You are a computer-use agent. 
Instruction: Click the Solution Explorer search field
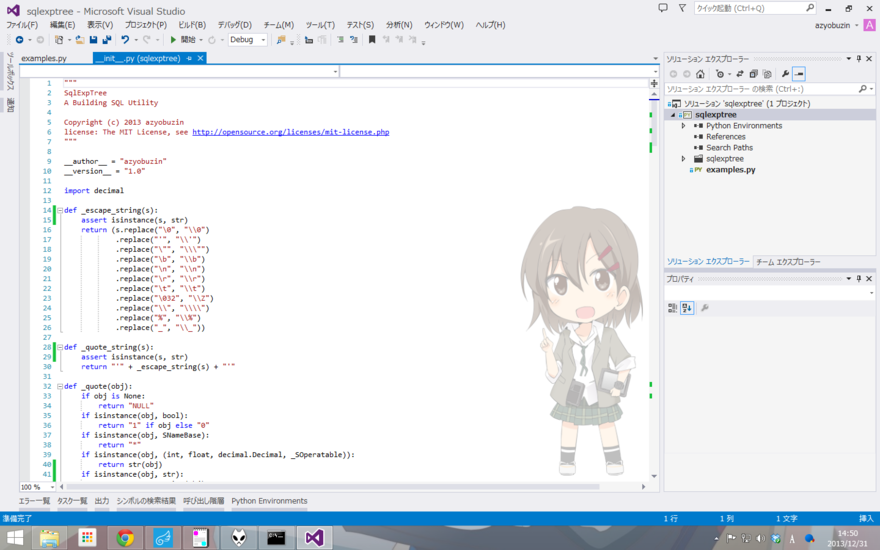tap(769, 89)
